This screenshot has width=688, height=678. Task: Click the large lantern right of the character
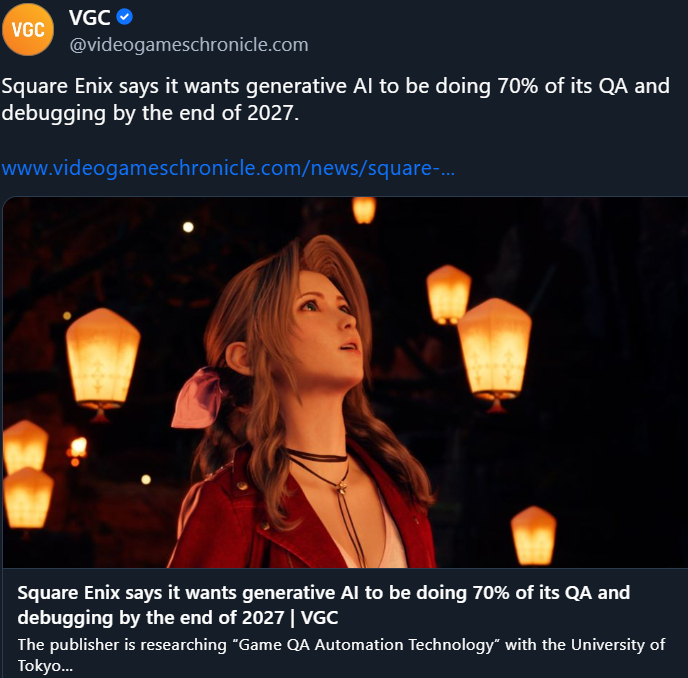pyautogui.click(x=494, y=350)
